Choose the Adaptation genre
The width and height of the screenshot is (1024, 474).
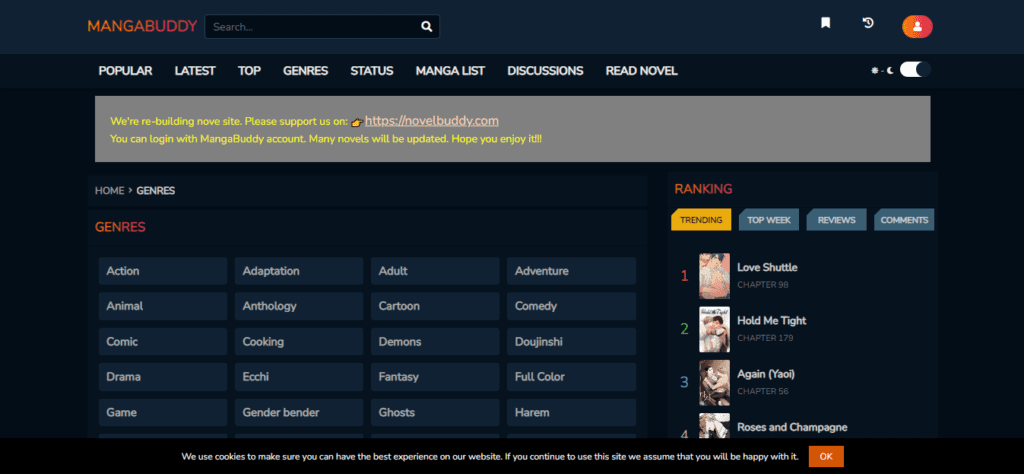[x=299, y=271]
